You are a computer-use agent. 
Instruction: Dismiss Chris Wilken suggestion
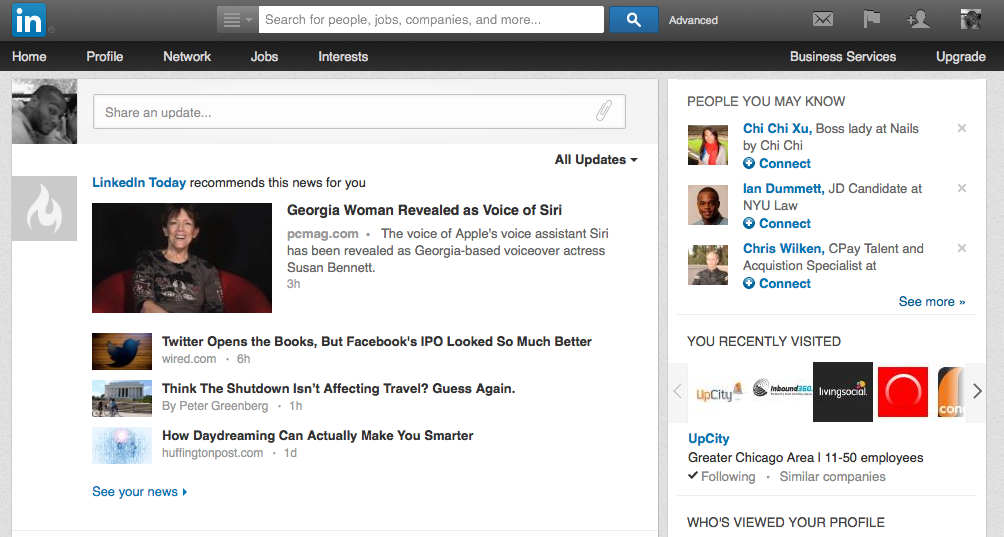962,248
